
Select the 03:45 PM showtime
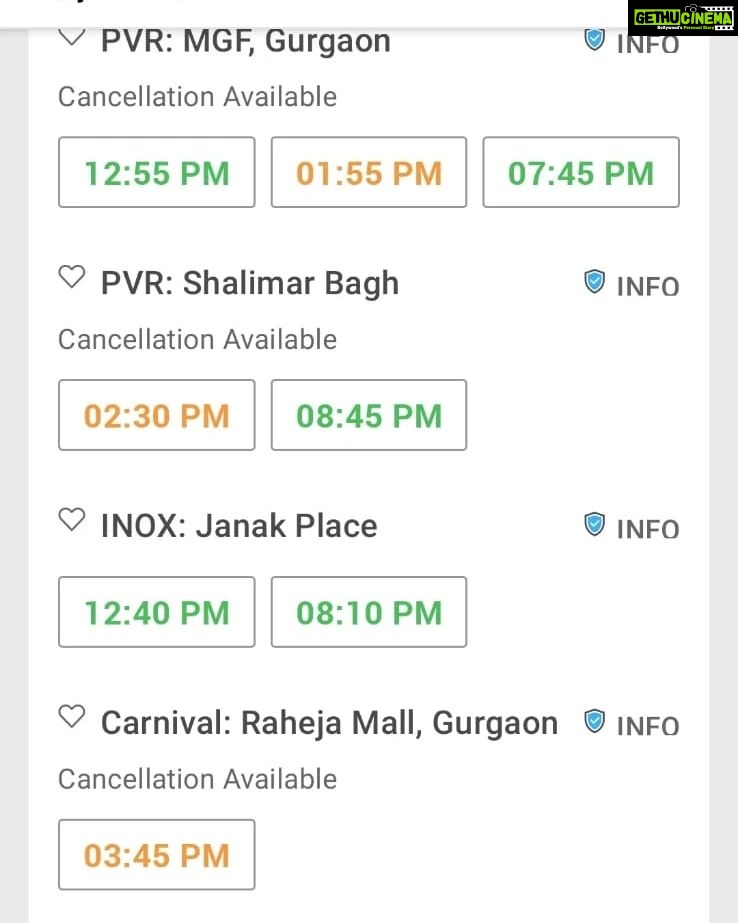(157, 855)
